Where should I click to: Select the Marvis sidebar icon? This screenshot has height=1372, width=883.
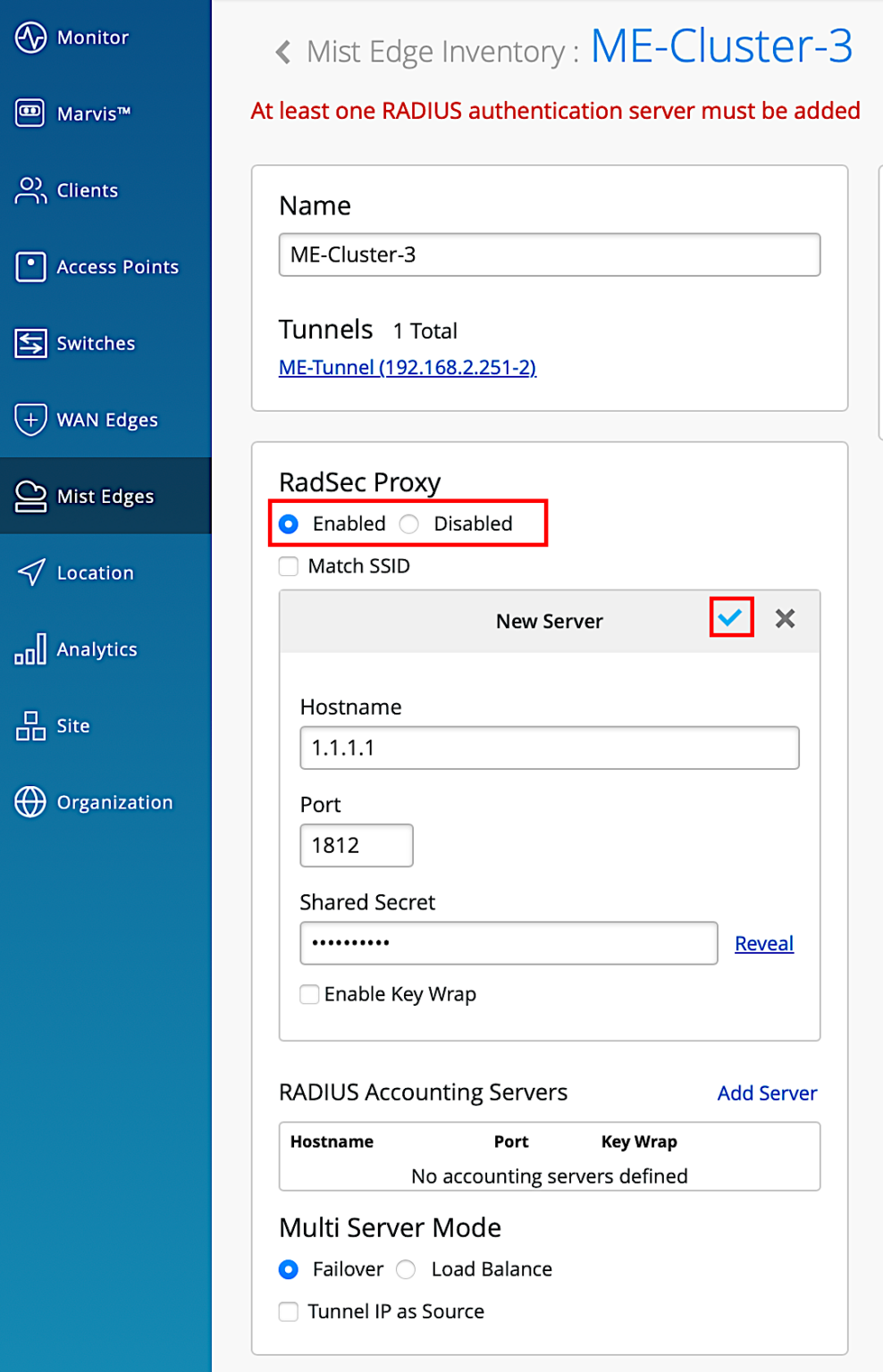pos(91,113)
